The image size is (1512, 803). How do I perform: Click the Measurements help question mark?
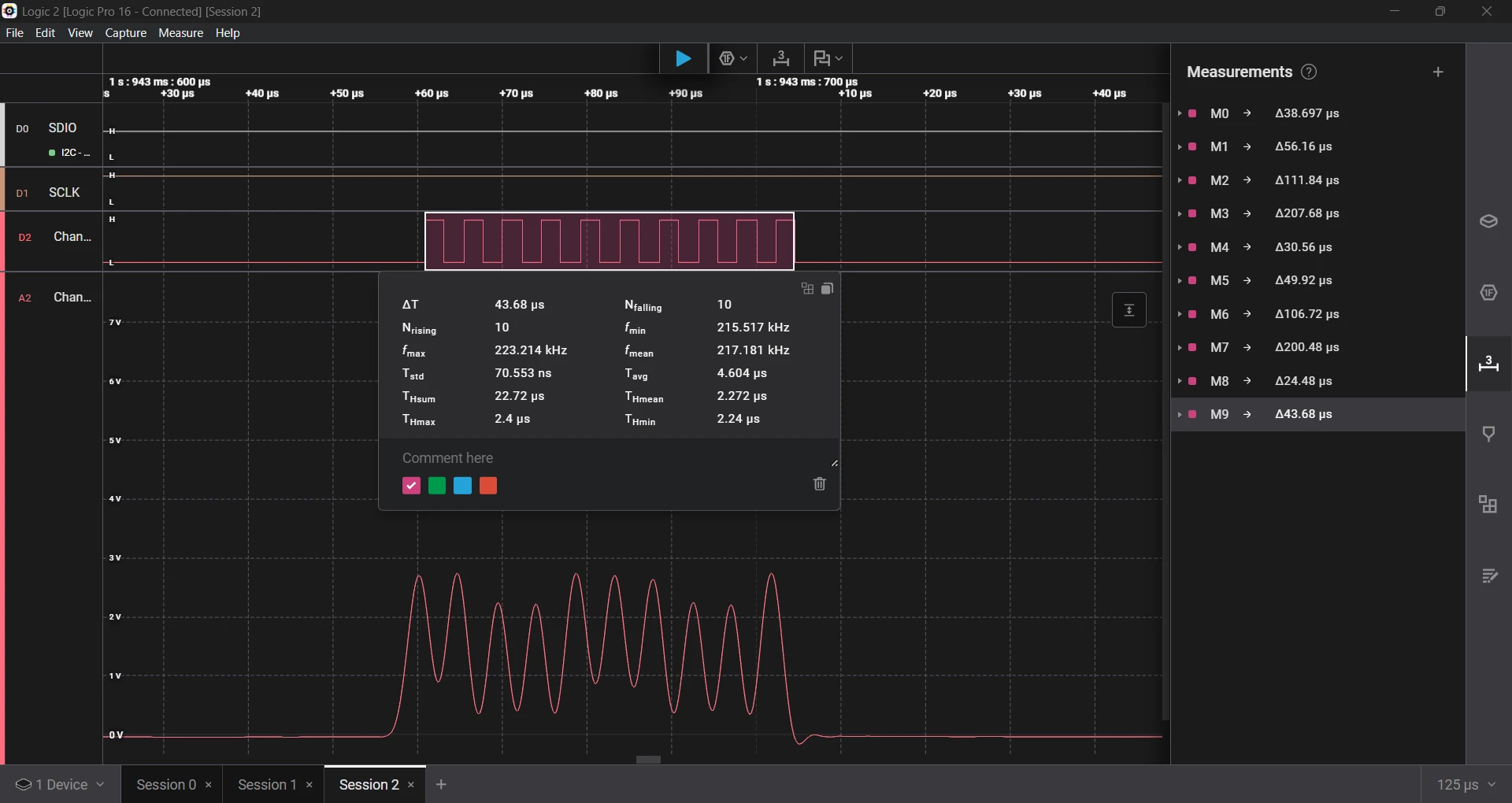coord(1309,72)
